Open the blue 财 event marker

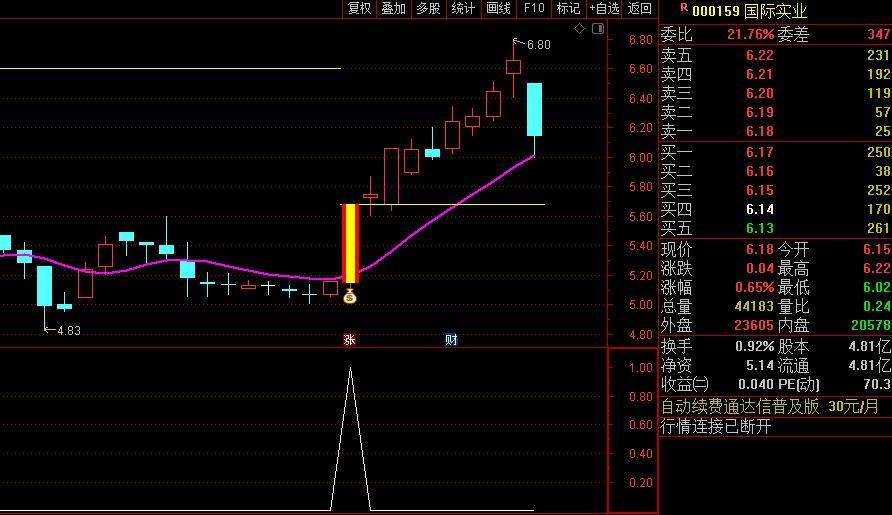click(451, 340)
